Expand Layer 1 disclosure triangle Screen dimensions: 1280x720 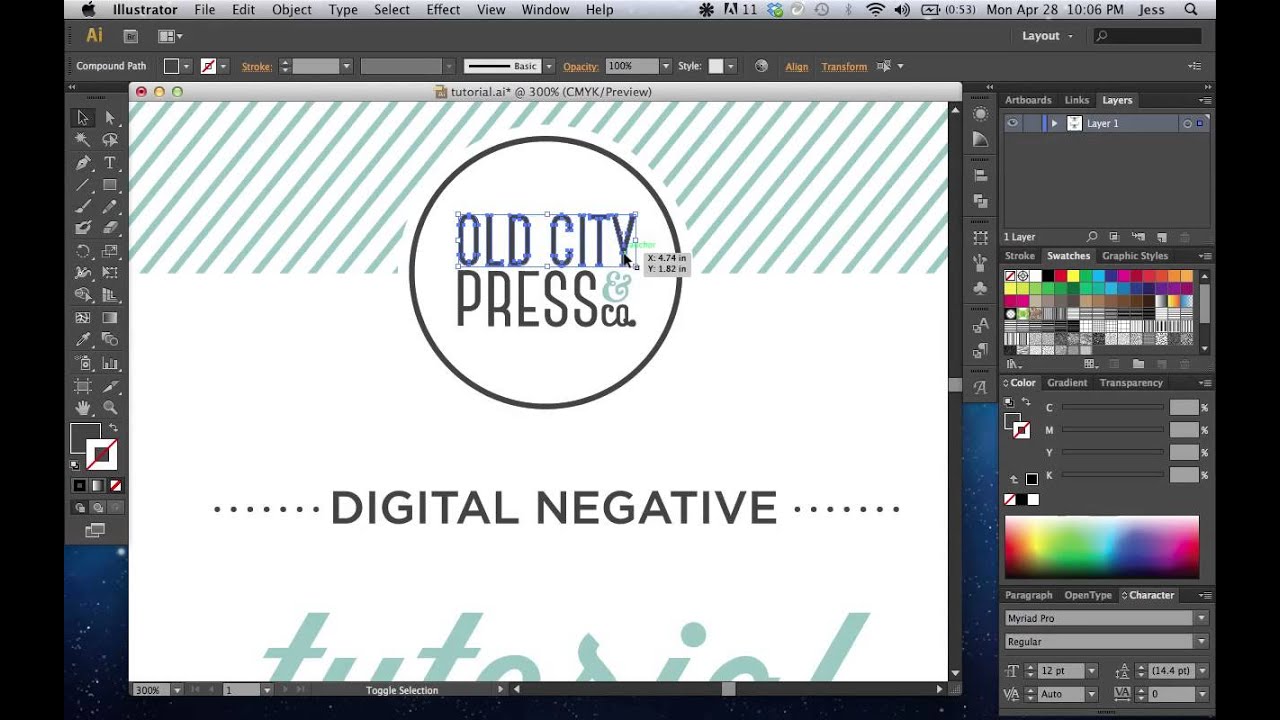pyautogui.click(x=1054, y=124)
